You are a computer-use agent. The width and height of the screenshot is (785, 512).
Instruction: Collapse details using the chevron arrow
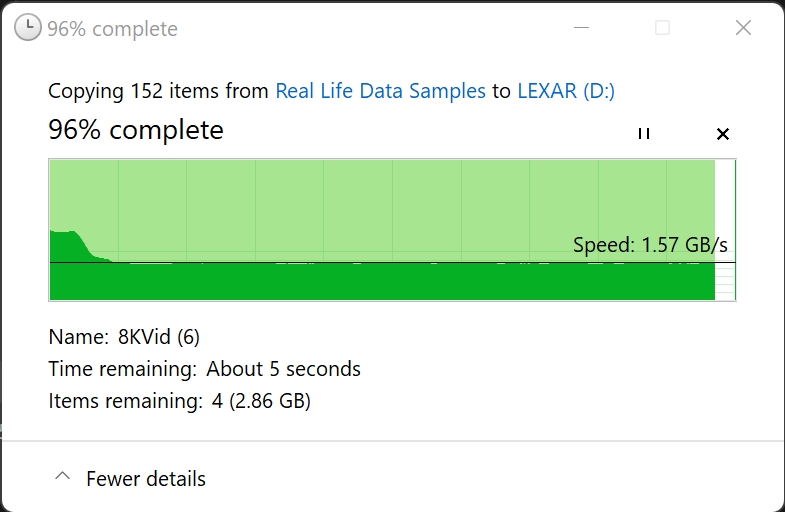coord(63,478)
